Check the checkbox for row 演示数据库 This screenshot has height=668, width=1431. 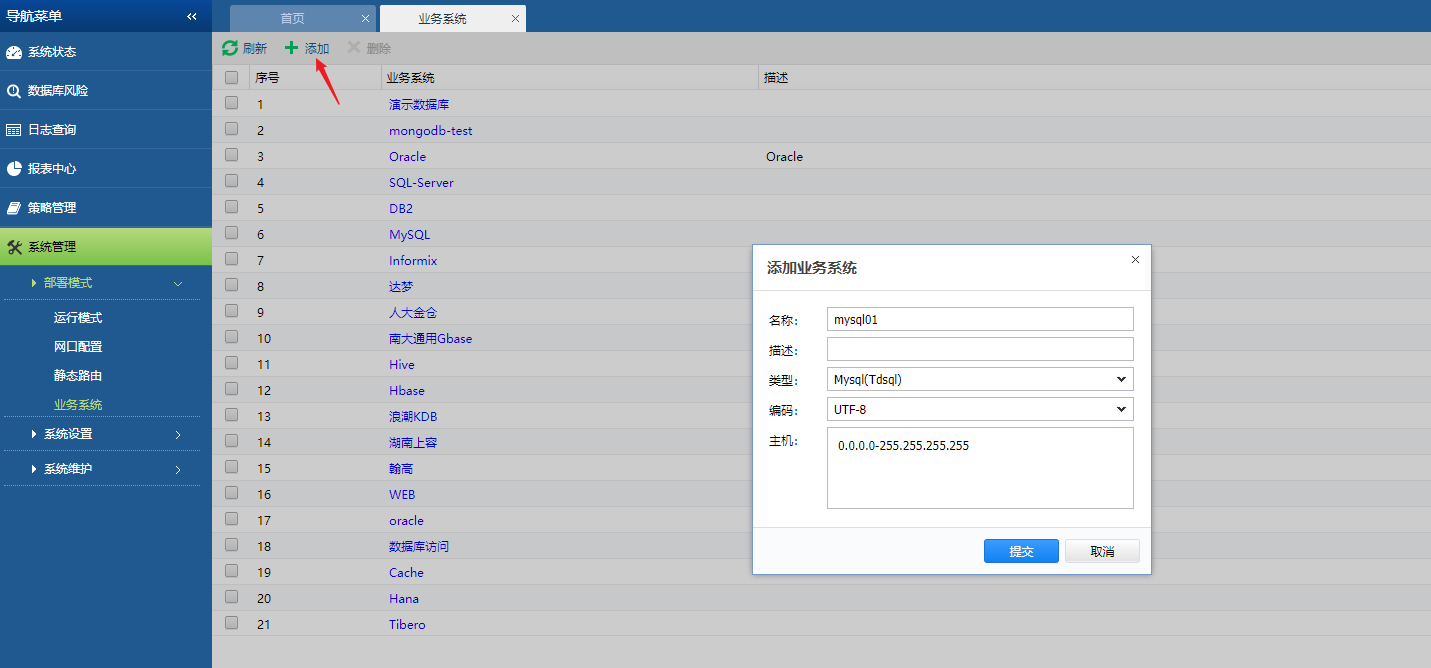pos(231,102)
